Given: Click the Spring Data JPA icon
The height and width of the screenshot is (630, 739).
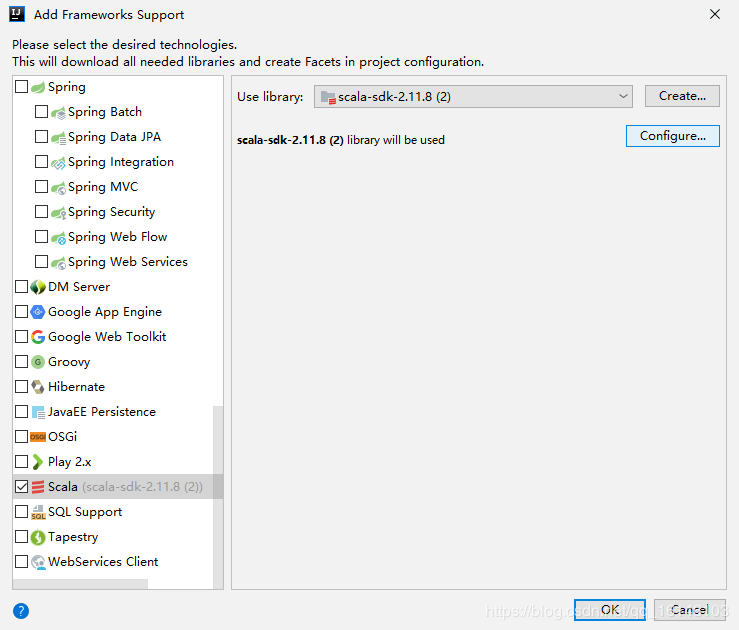Looking at the screenshot, I should point(58,138).
